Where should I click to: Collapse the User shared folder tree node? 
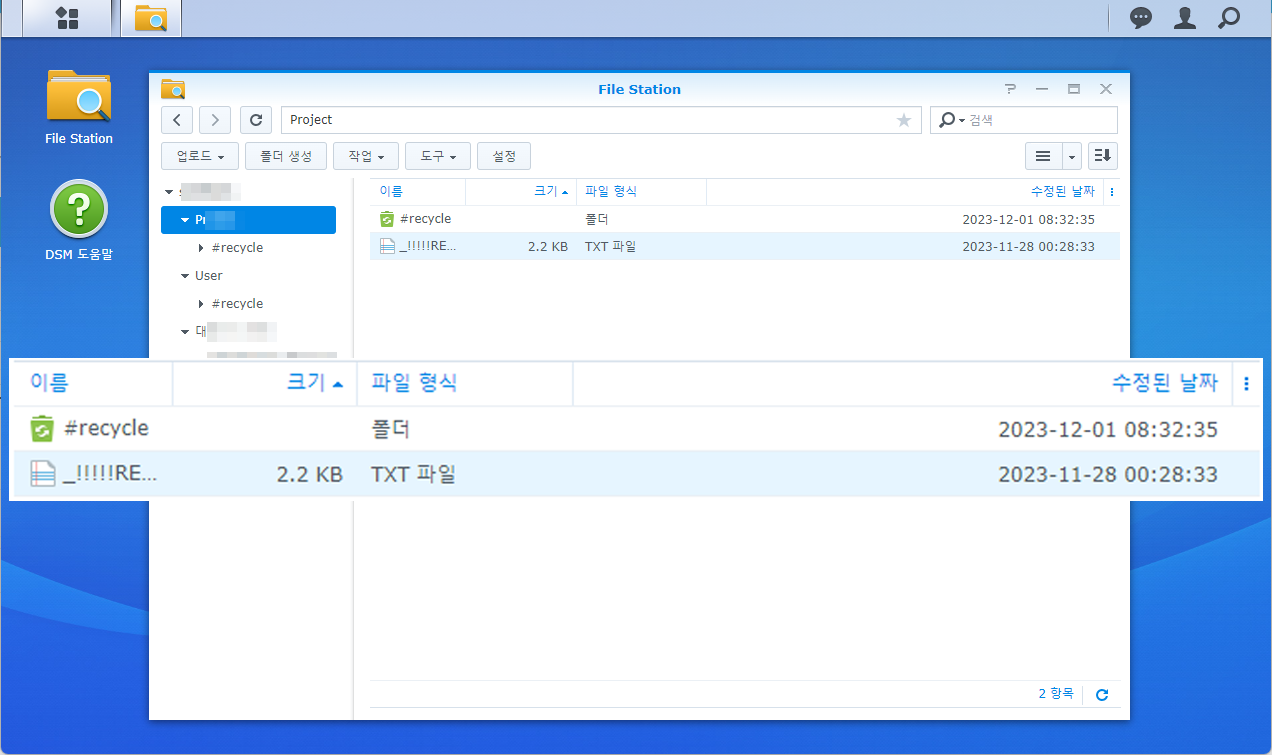click(x=185, y=276)
